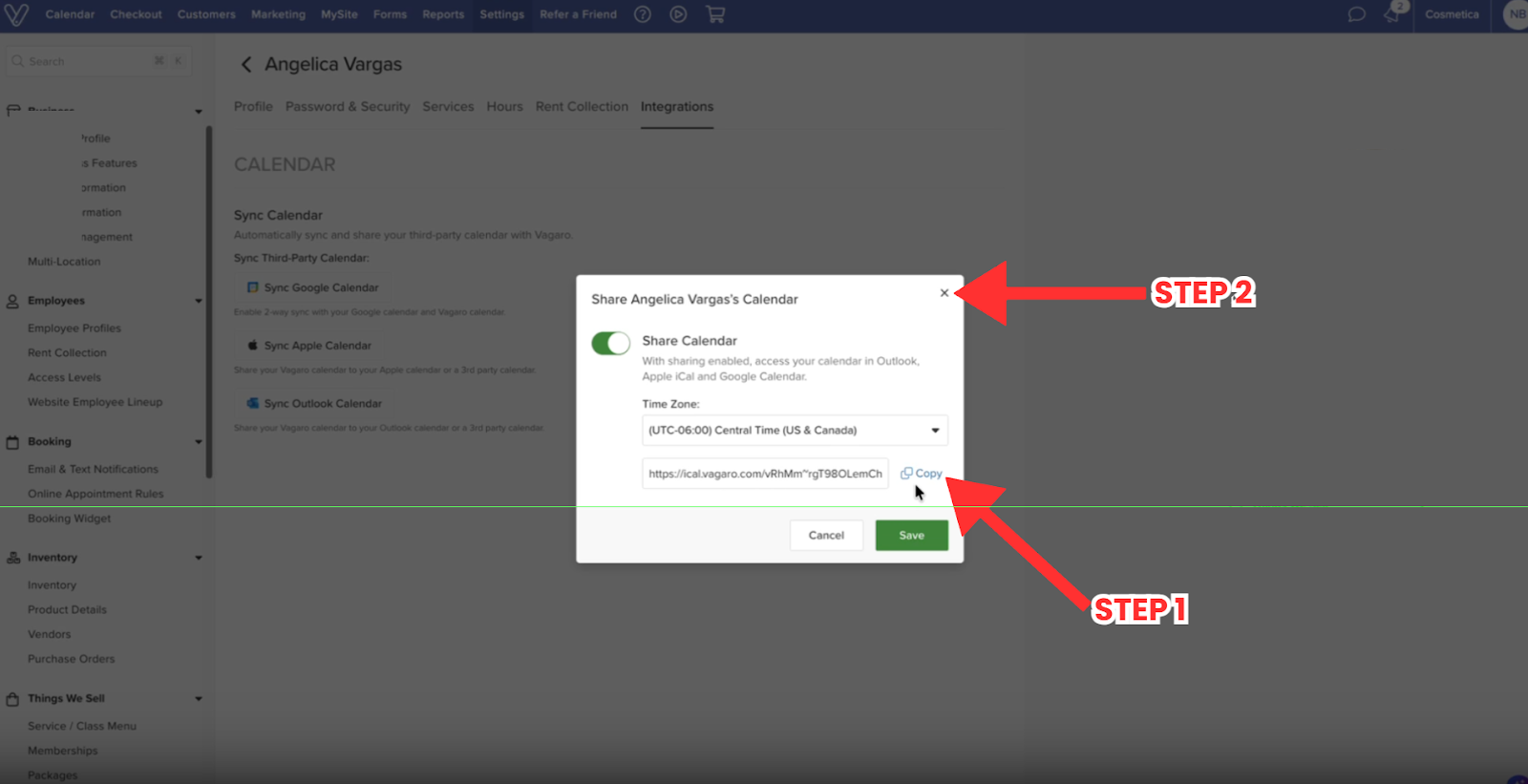Collapse the Inventory section arrow
Viewport: 1528px width, 784px height.
click(199, 558)
